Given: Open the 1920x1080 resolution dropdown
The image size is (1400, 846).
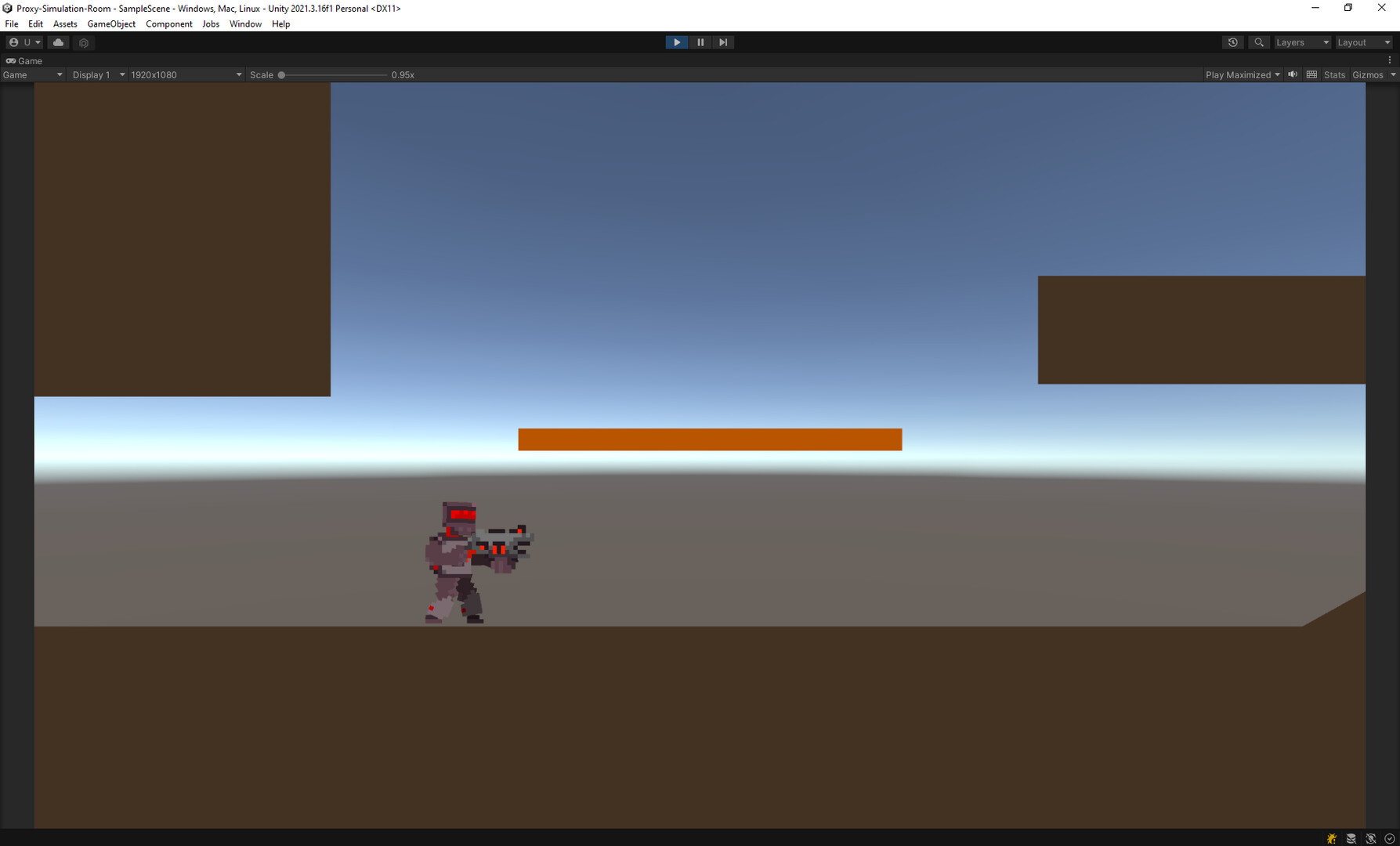Looking at the screenshot, I should (x=186, y=74).
